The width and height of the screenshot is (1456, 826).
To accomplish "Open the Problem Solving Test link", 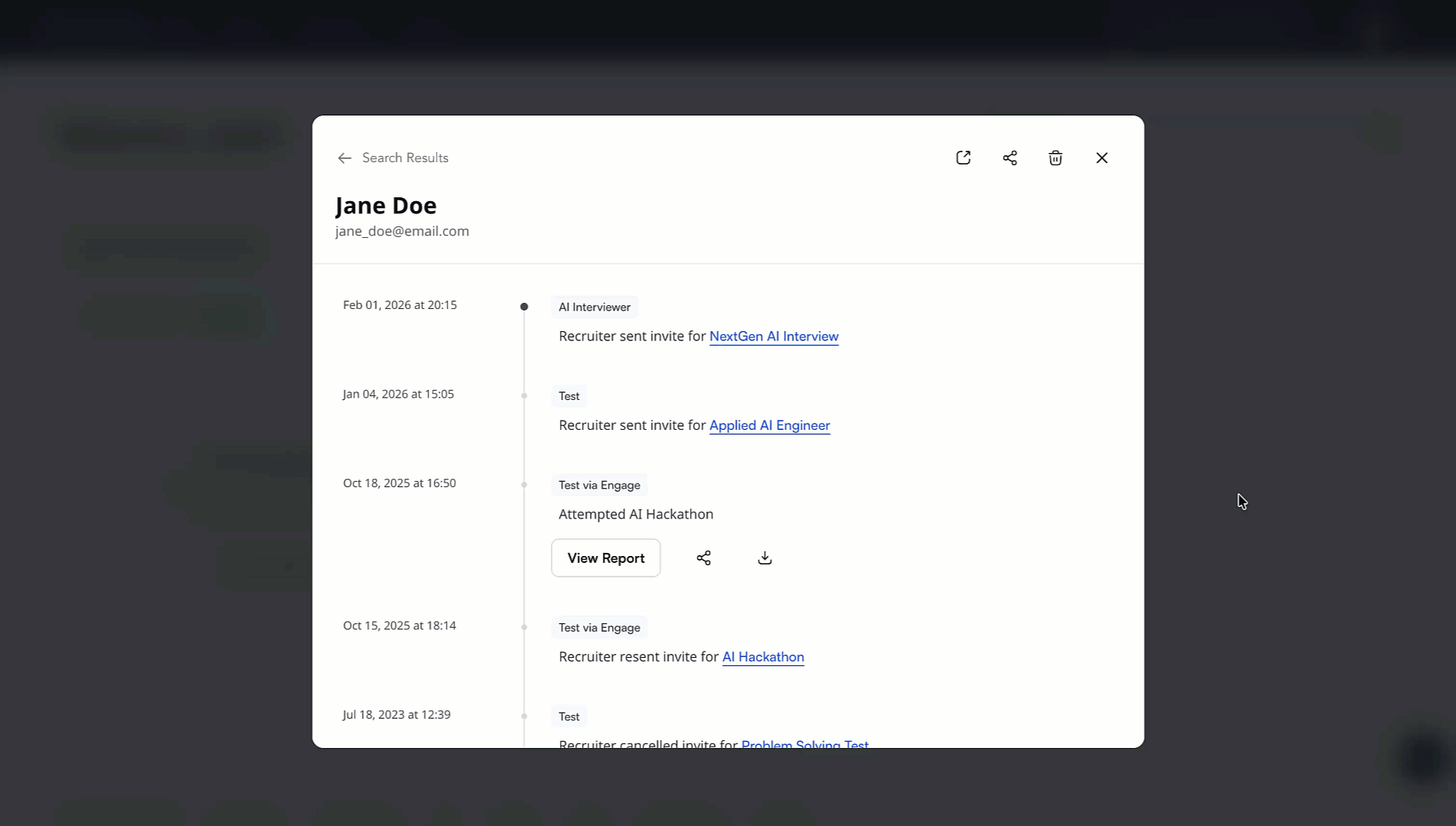I will 805,744.
